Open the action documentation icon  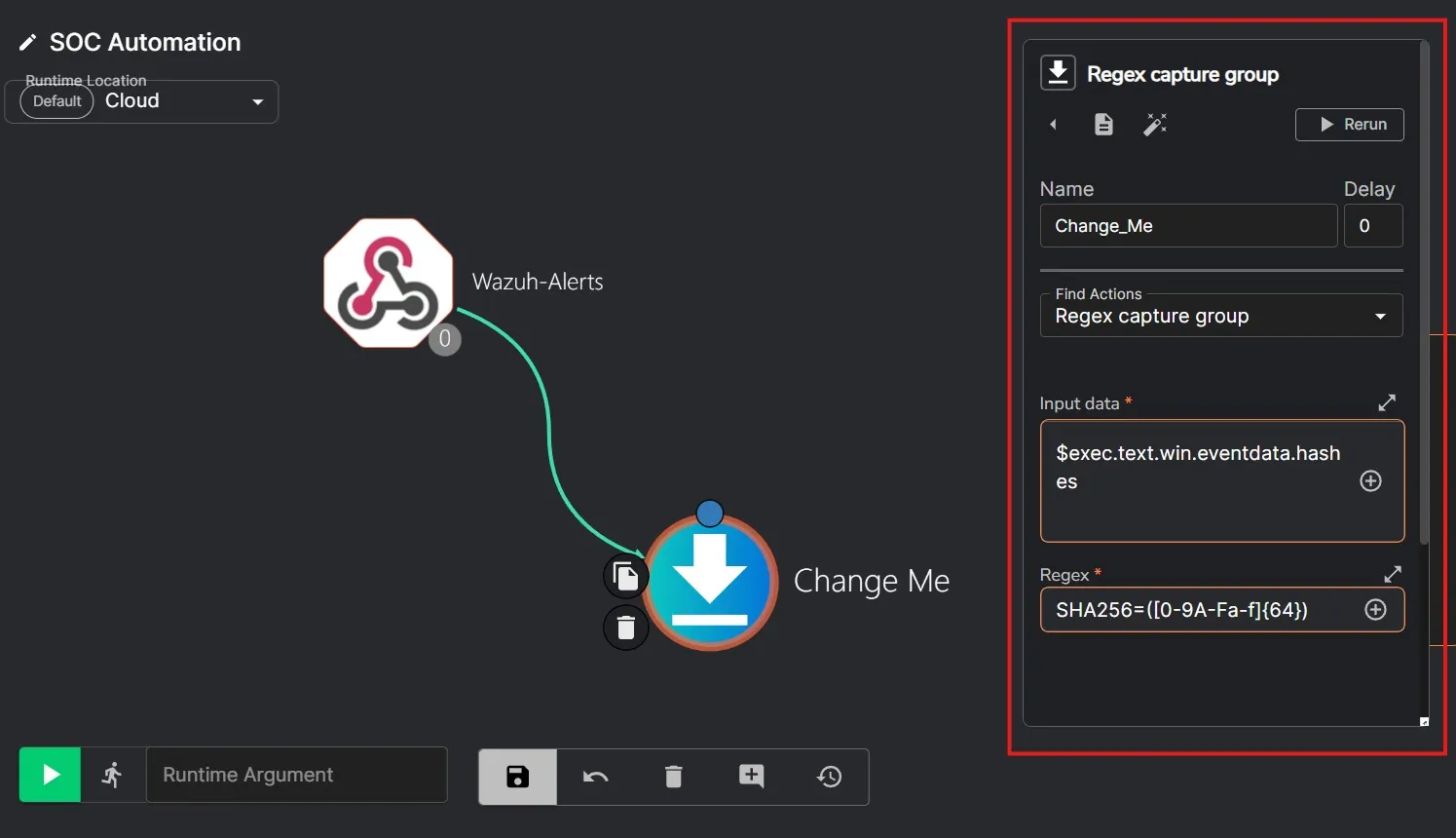pos(1103,125)
